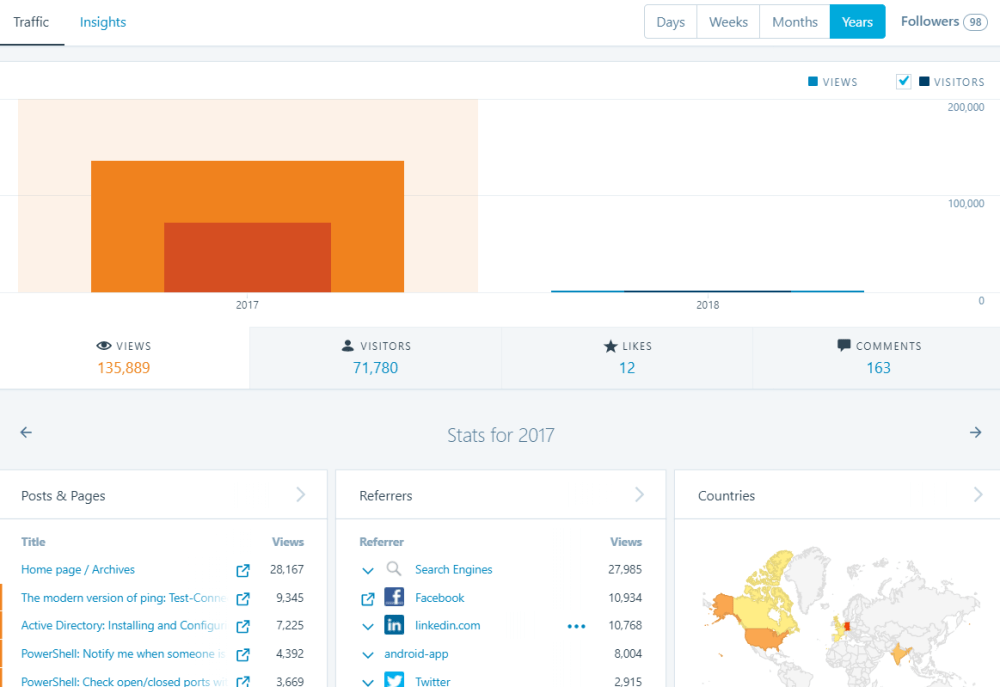This screenshot has width=1000, height=687.
Task: Go to previous year with left arrow
Action: (26, 433)
